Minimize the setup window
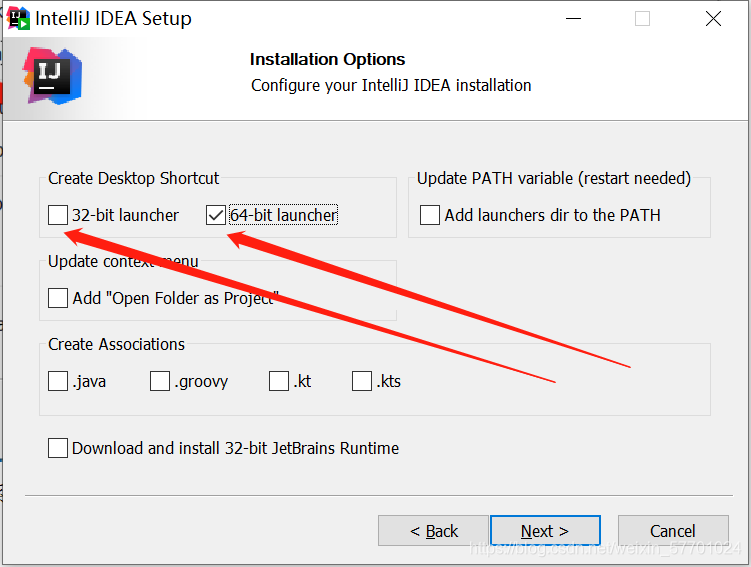The image size is (751, 567). click(x=573, y=19)
